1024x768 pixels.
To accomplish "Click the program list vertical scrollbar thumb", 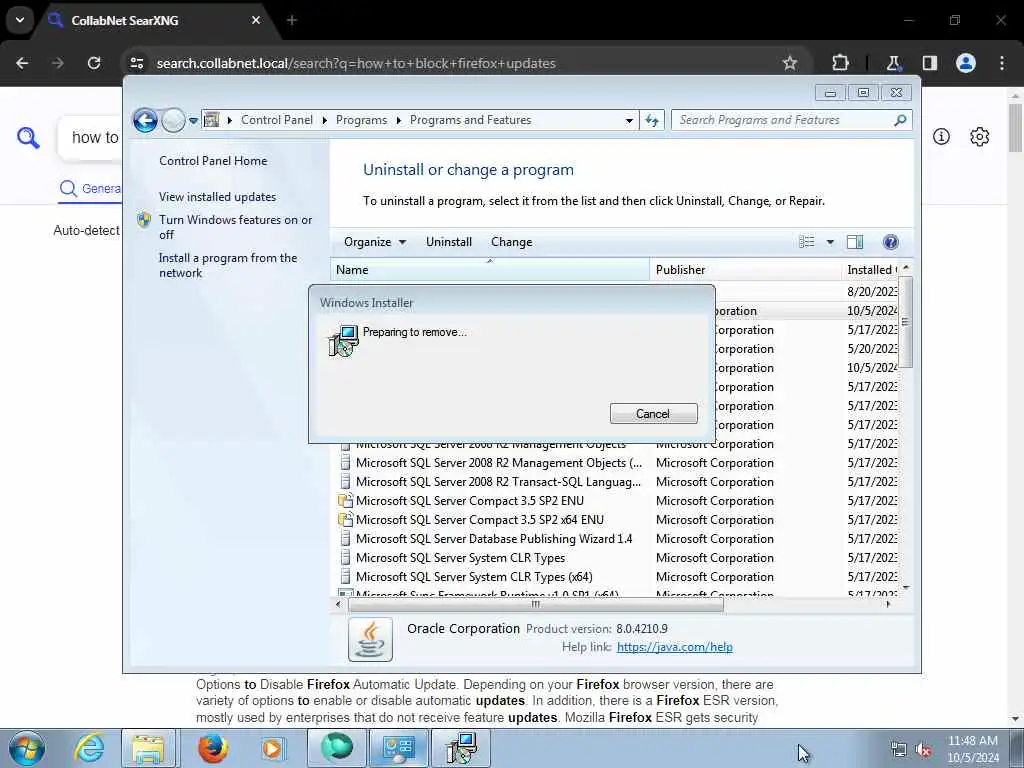I will click(904, 322).
